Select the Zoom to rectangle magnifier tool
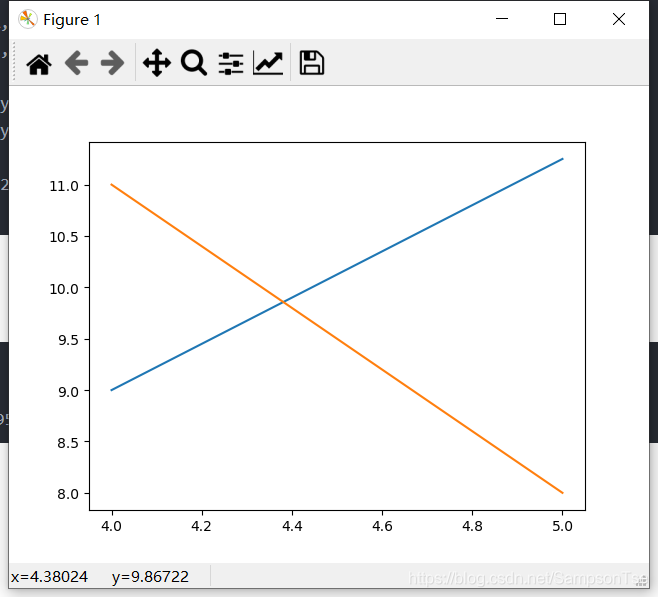This screenshot has width=658, height=597. click(194, 63)
